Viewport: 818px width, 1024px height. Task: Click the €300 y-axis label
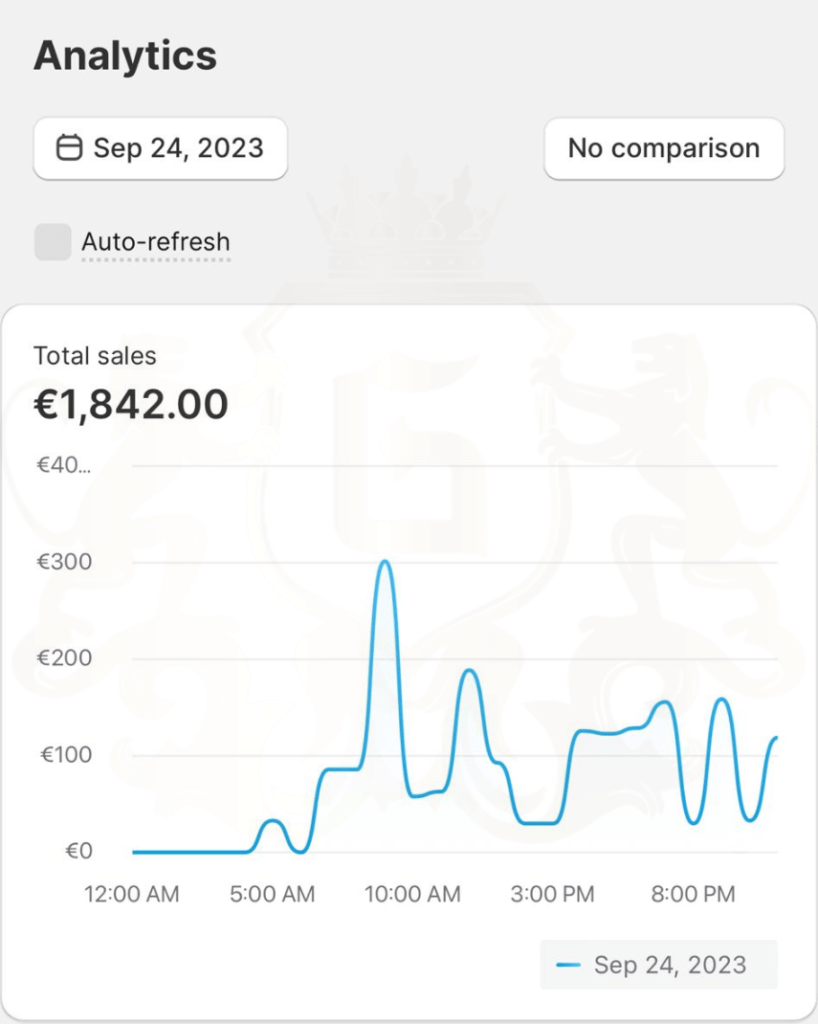[64, 562]
